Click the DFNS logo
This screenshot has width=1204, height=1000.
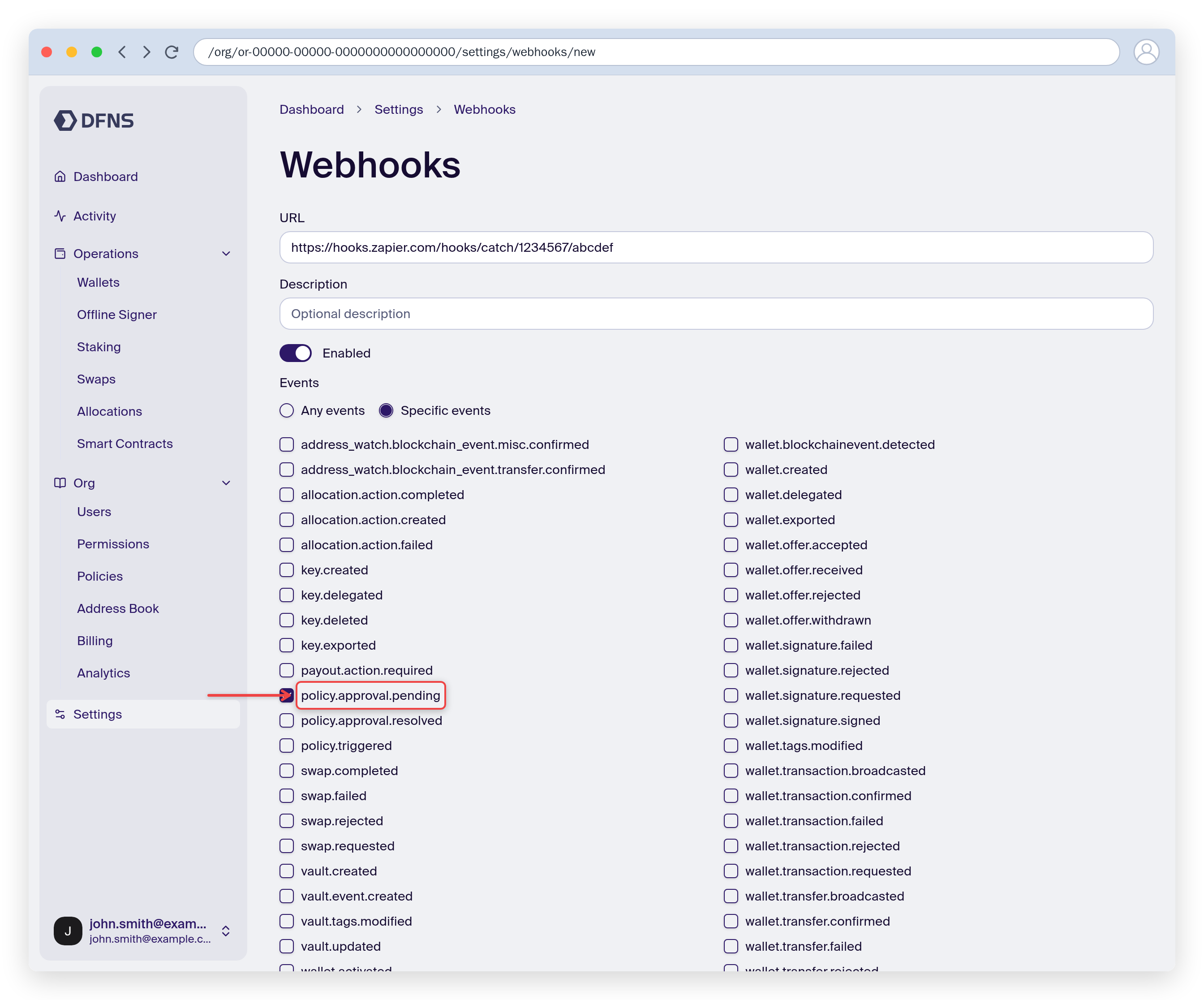point(94,121)
